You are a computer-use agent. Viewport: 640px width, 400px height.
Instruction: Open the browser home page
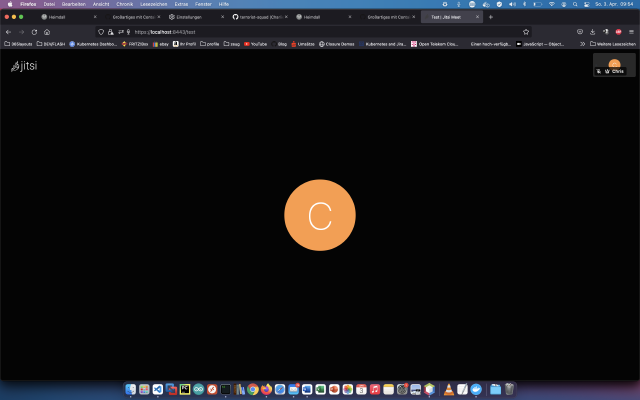[x=47, y=32]
